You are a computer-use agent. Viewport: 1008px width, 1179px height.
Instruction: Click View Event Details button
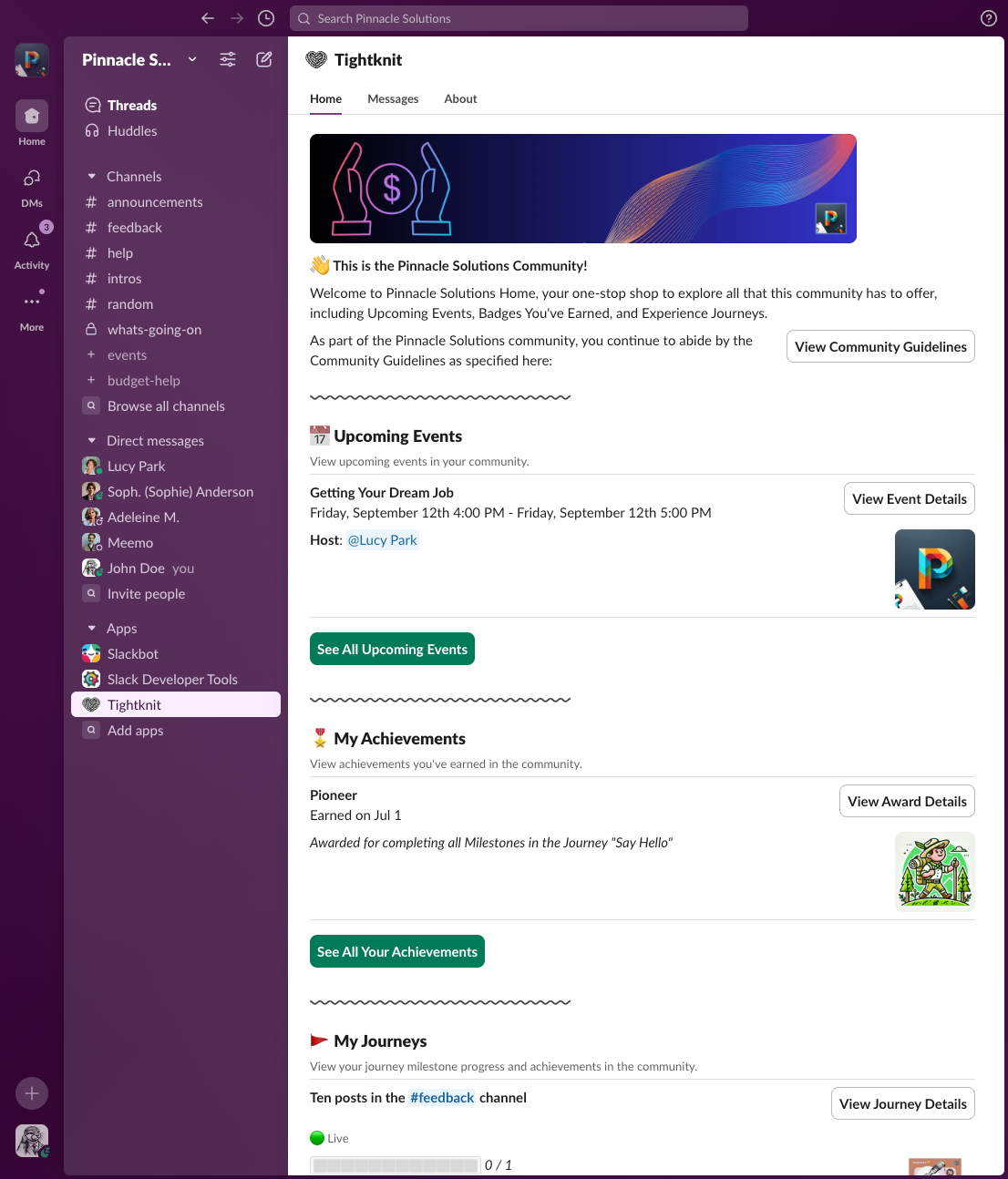click(910, 498)
